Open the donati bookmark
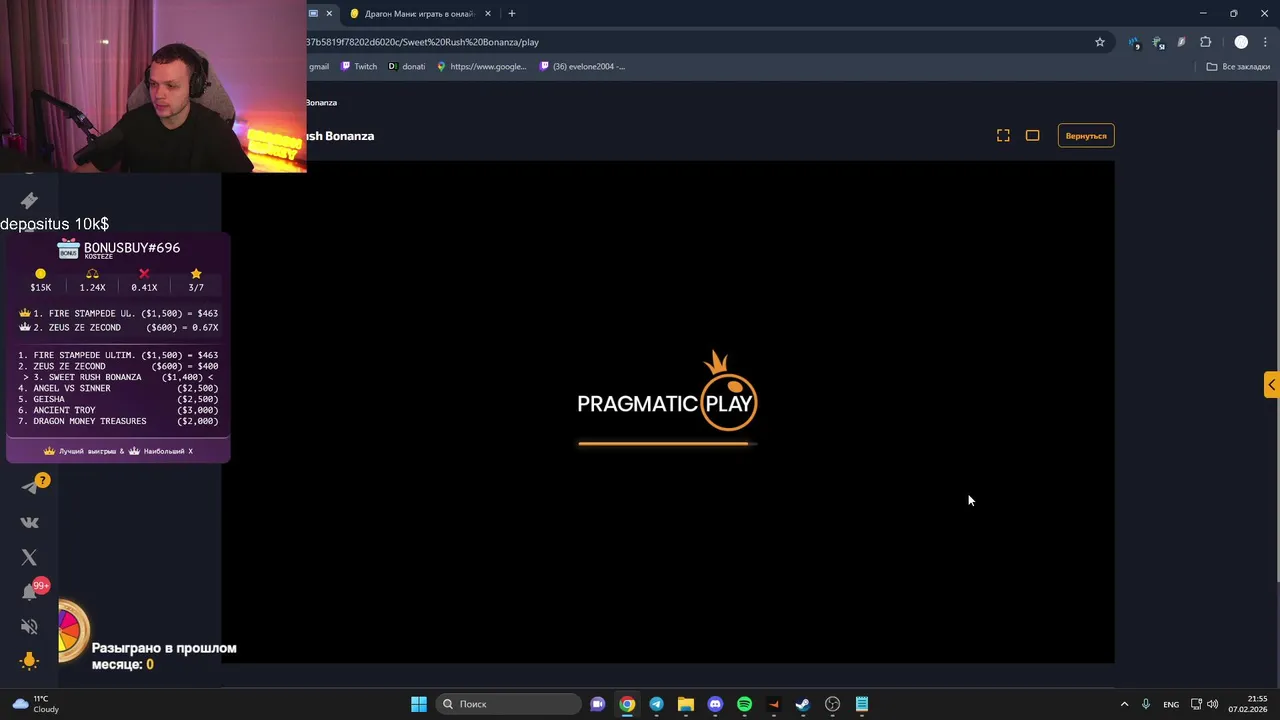This screenshot has height=720, width=1280. pos(407,67)
